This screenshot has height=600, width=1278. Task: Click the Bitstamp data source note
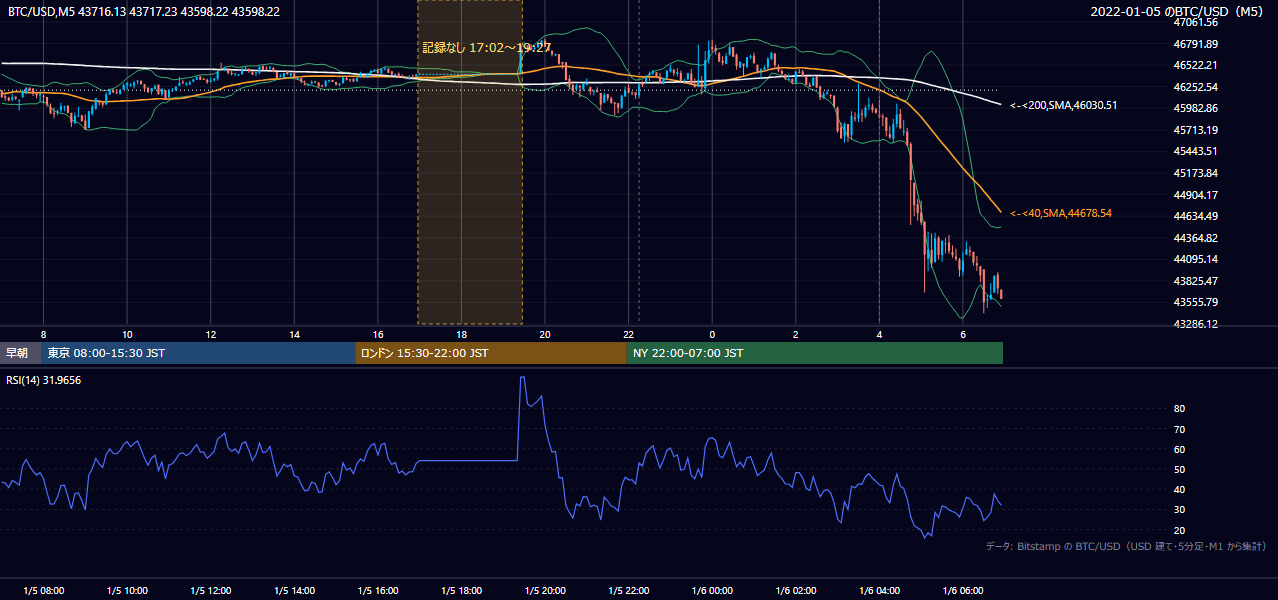[x=1126, y=546]
